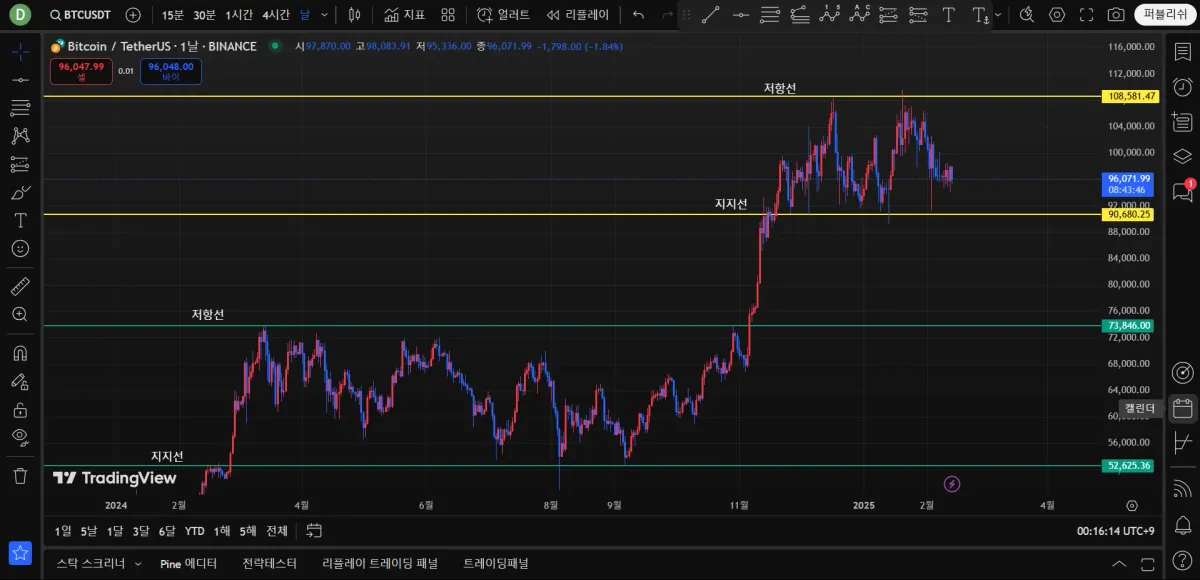Screen dimensions: 1200x580
Task: Open the brush drawing tools
Action: [20, 192]
